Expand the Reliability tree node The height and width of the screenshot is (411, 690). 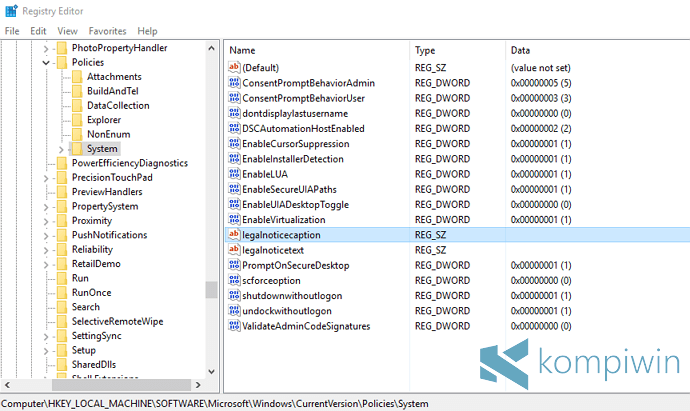point(46,250)
